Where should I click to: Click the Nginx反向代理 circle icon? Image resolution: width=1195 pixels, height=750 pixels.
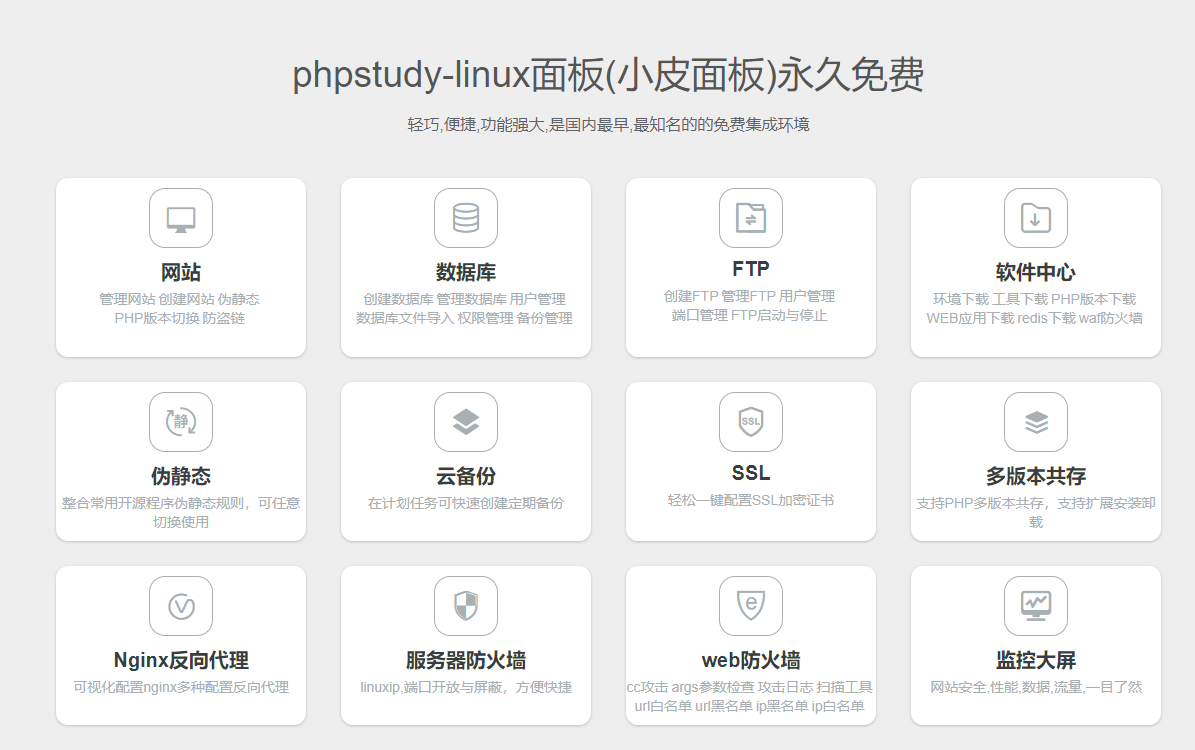click(x=181, y=606)
